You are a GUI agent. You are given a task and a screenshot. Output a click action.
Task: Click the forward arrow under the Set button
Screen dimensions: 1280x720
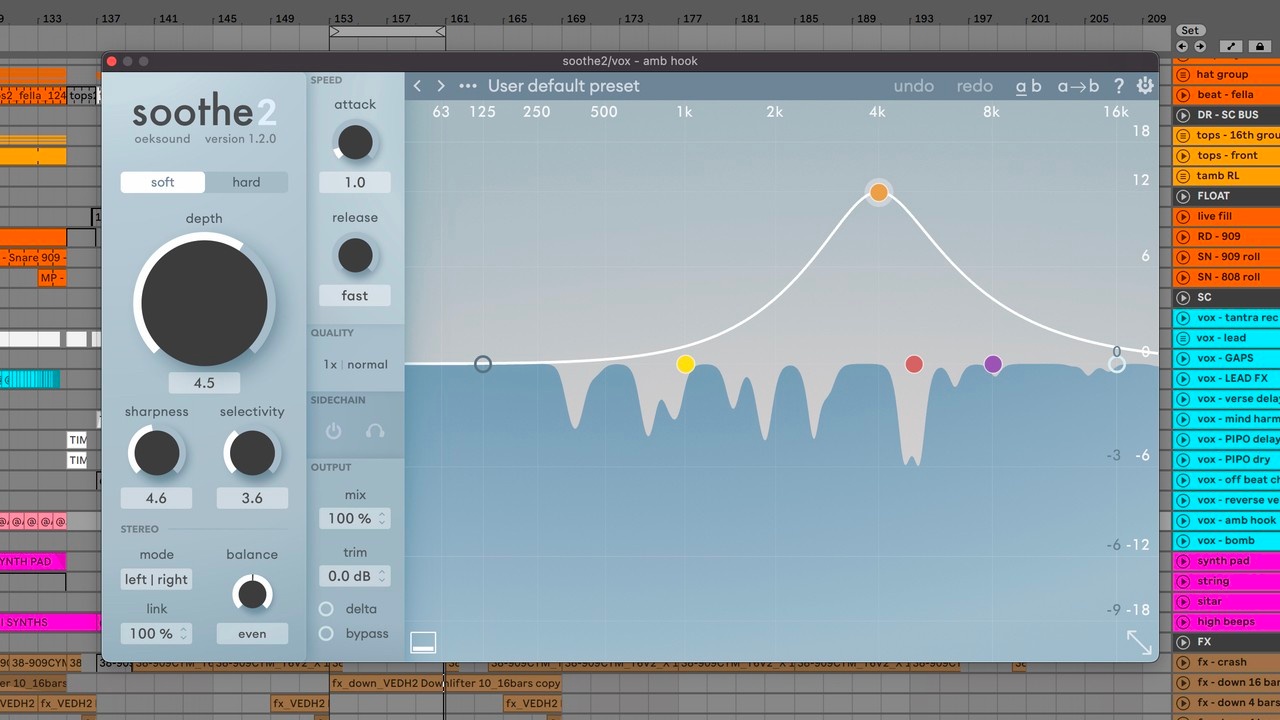1199,46
